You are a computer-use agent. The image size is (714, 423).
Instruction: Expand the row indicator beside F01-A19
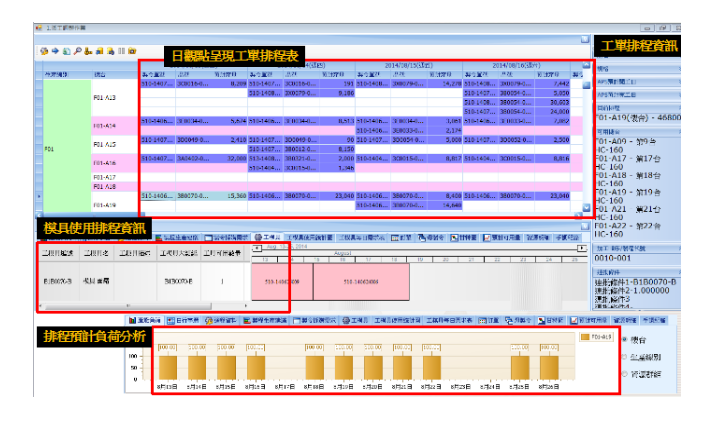40,196
